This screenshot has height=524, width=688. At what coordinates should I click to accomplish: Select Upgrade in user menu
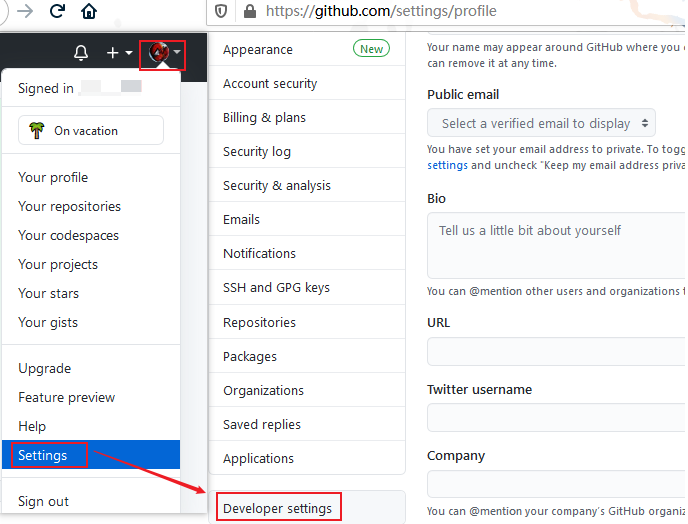coord(91,368)
